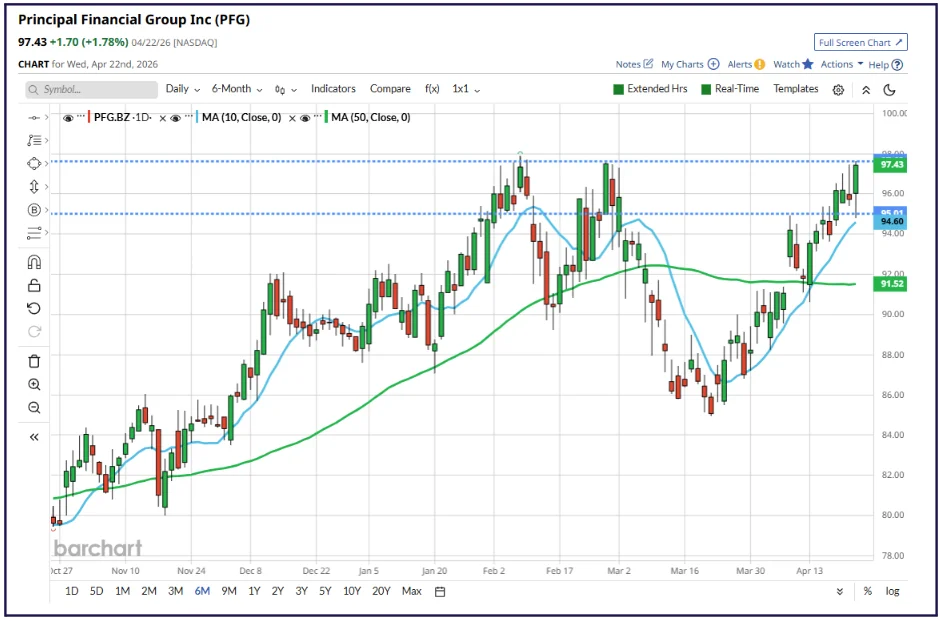Open the Compare menu

(x=390, y=89)
